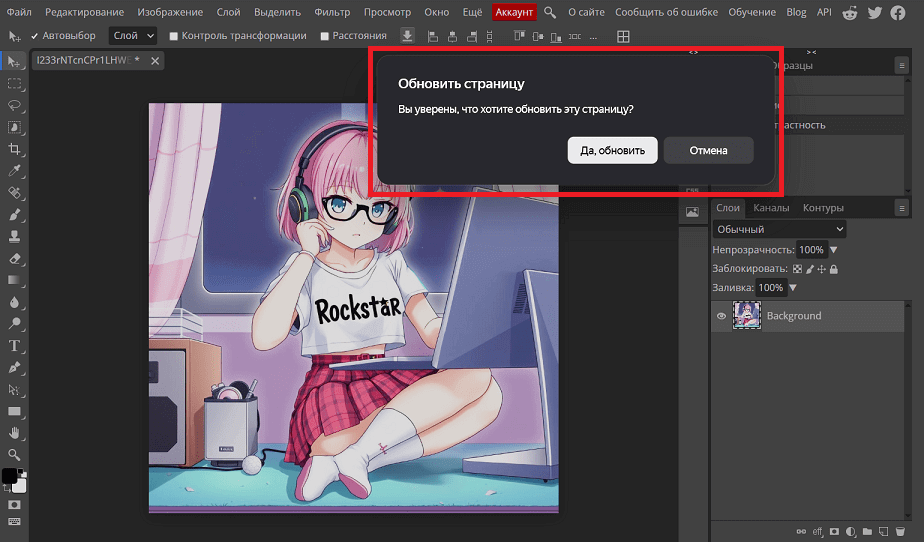
Task: Select the Lasso tool
Action: coord(15,105)
